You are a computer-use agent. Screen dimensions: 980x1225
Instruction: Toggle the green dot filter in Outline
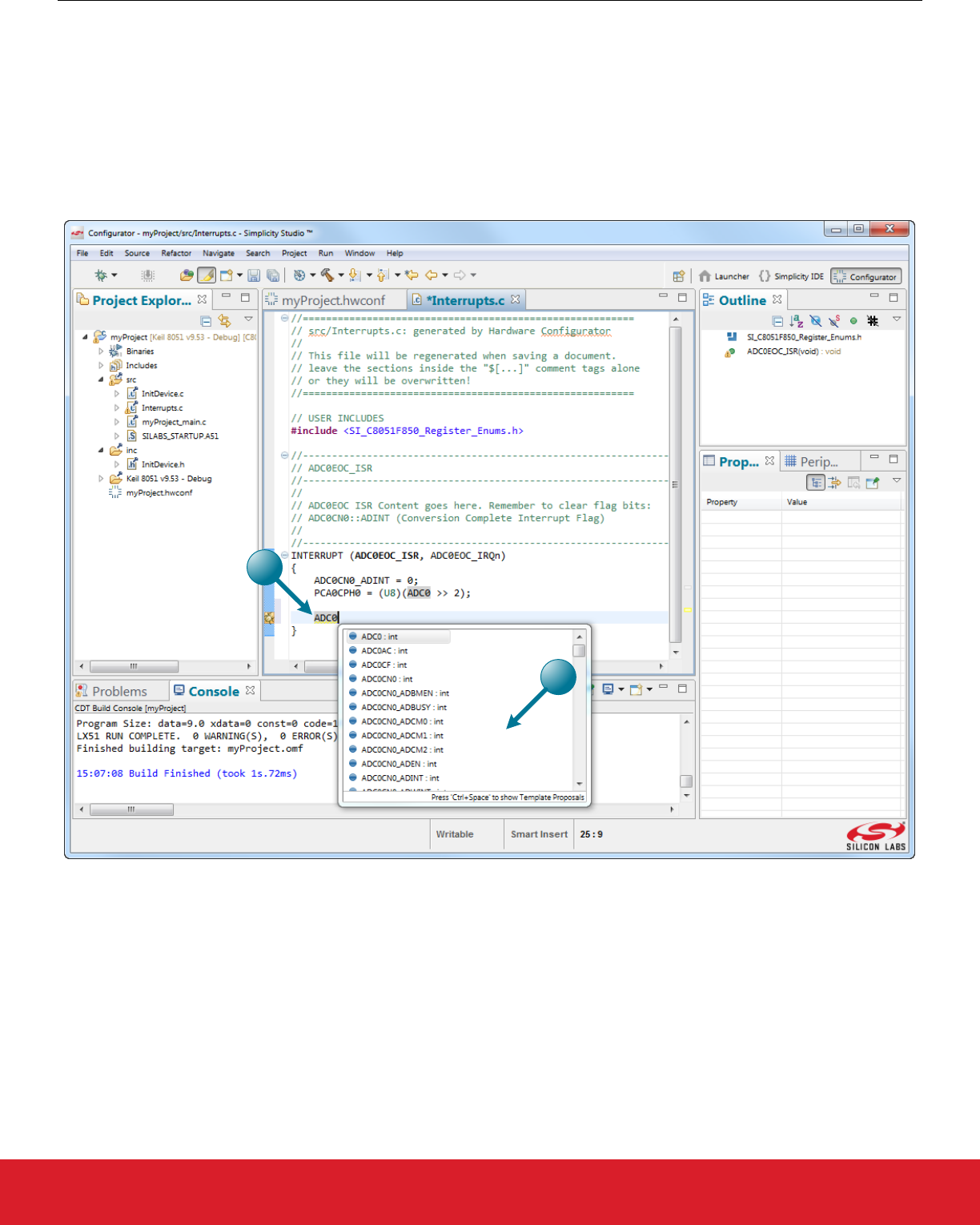[x=853, y=320]
